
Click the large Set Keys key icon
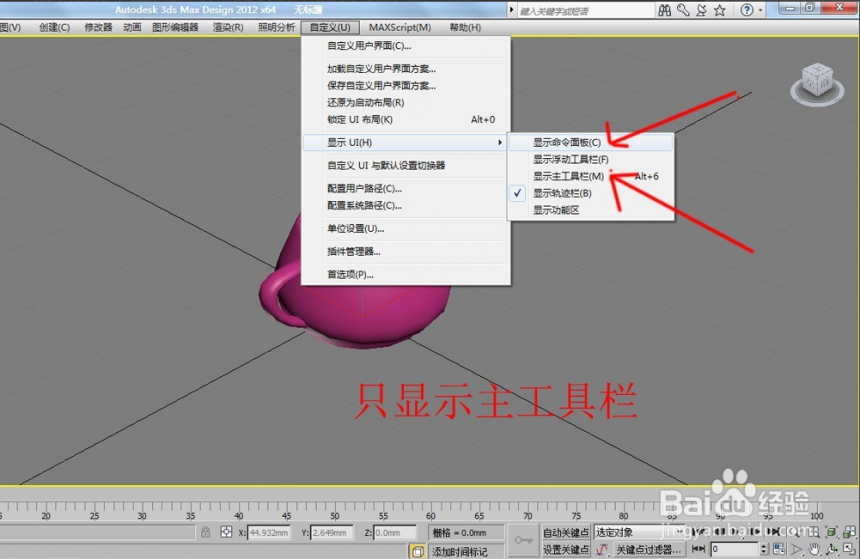(x=523, y=540)
